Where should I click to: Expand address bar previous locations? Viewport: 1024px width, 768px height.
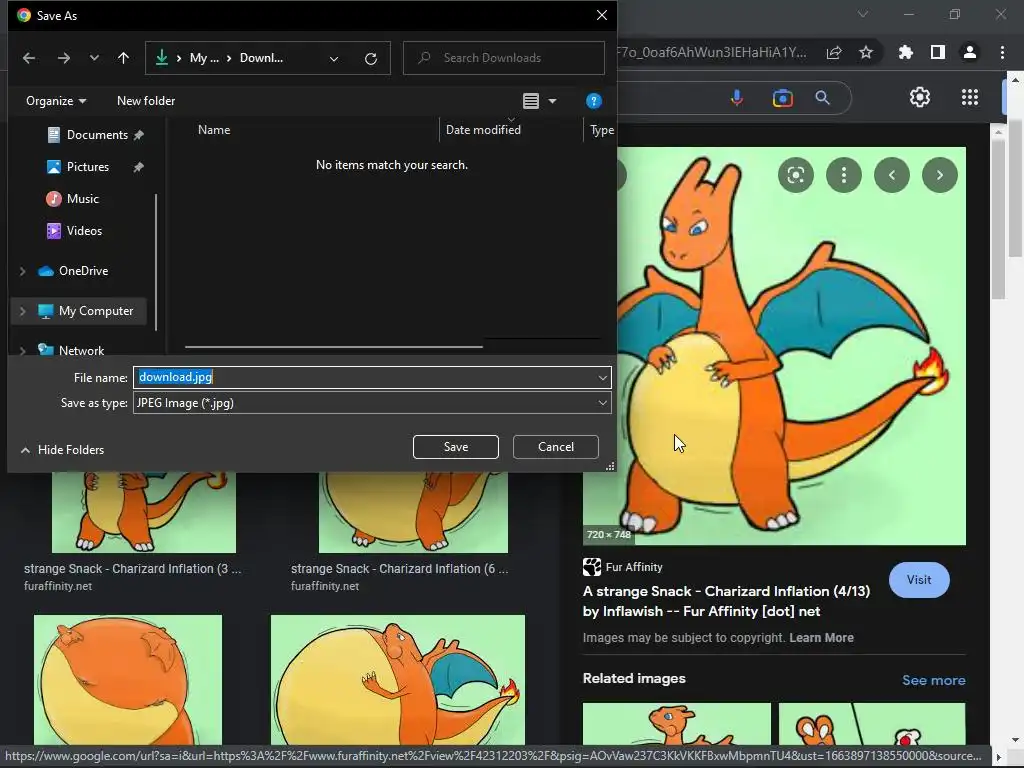tap(334, 59)
